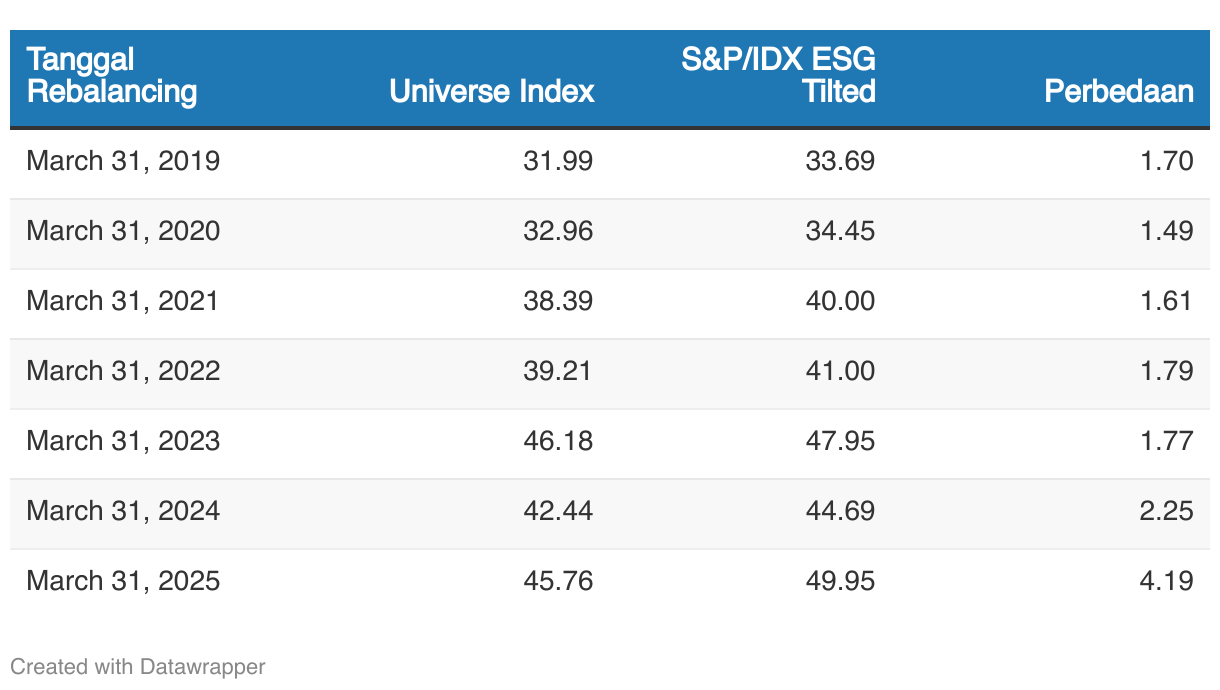Click Universe Index value 31.99

pos(558,161)
